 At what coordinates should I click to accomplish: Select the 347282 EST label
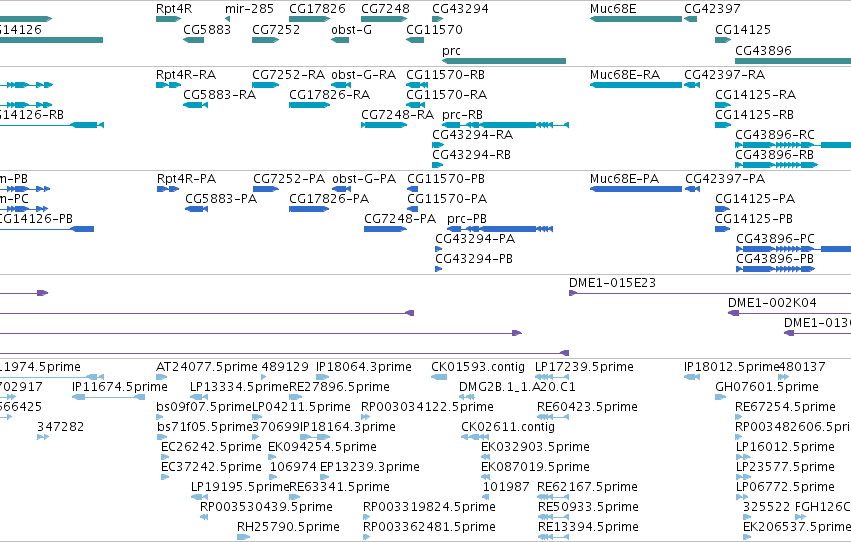[x=60, y=427]
